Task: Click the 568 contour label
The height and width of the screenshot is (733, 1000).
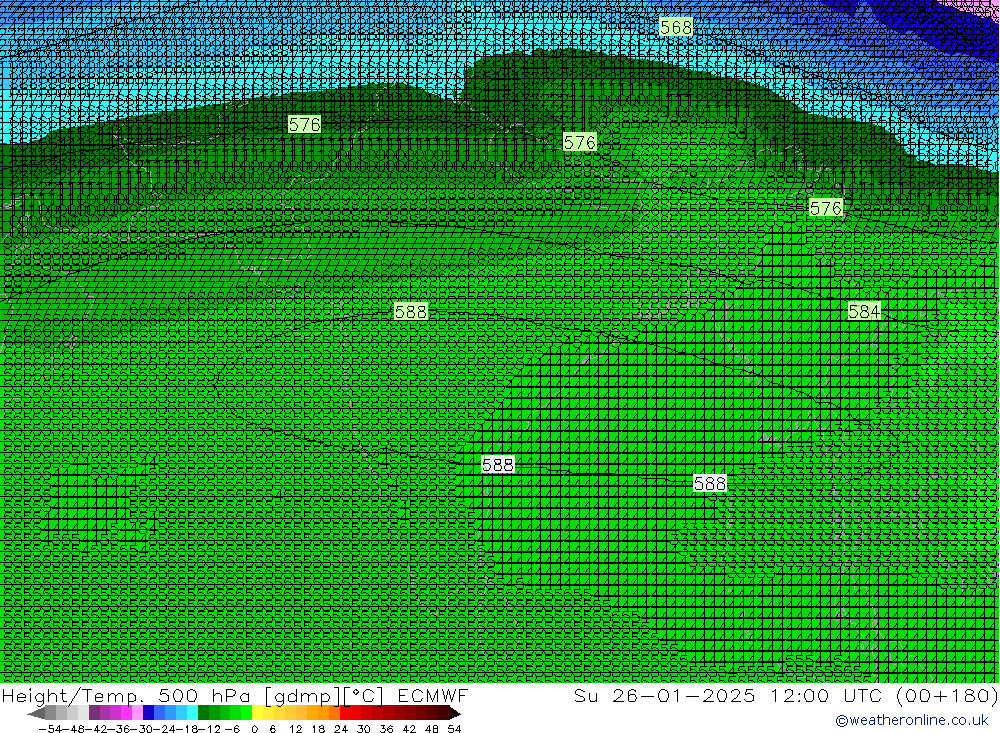Action: (676, 27)
